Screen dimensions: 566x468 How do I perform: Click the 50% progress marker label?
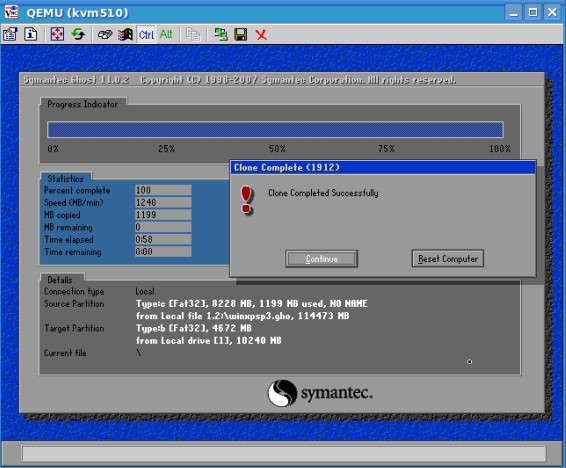277,149
